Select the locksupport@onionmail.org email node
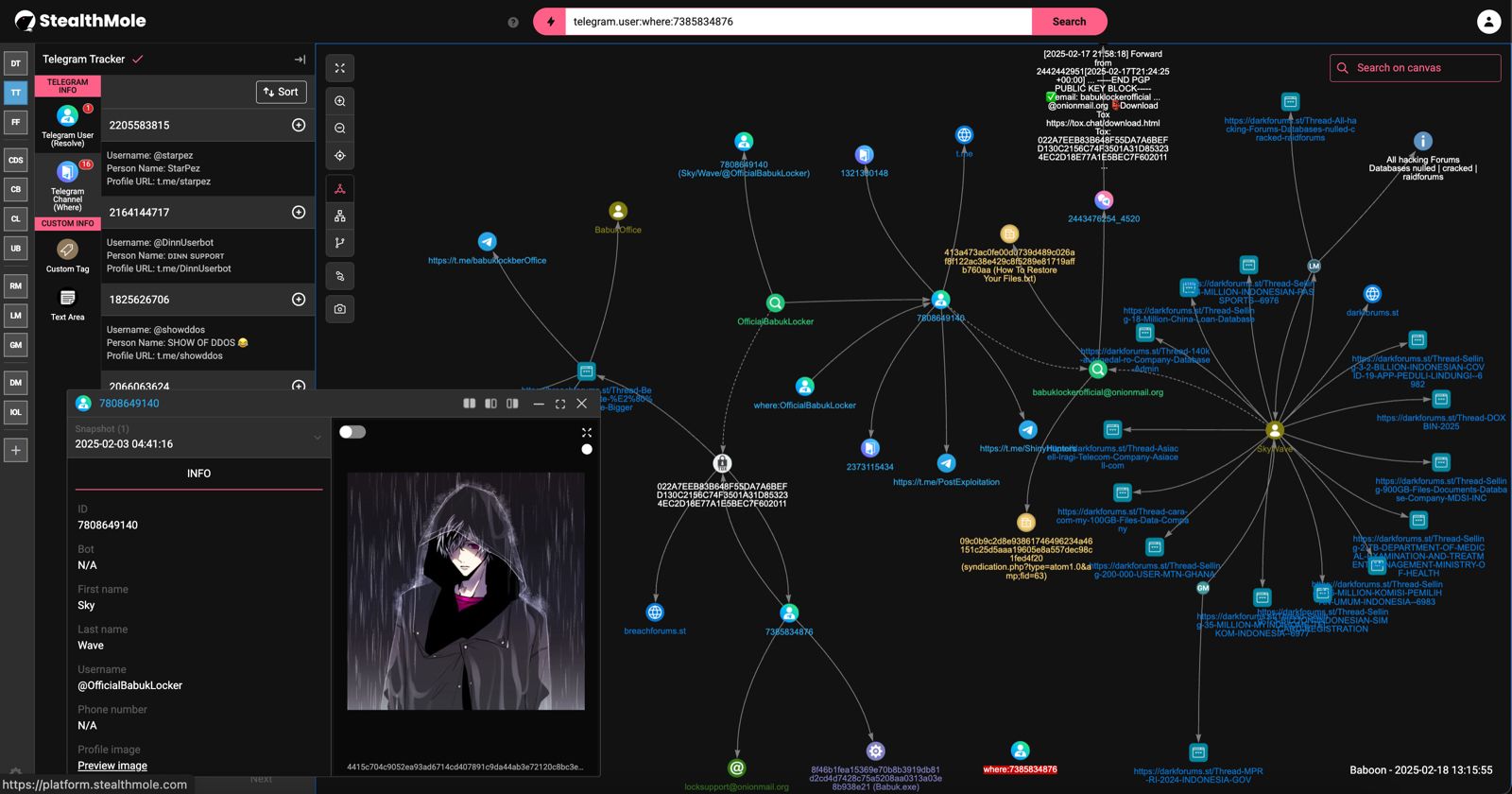1512x794 pixels. click(737, 768)
